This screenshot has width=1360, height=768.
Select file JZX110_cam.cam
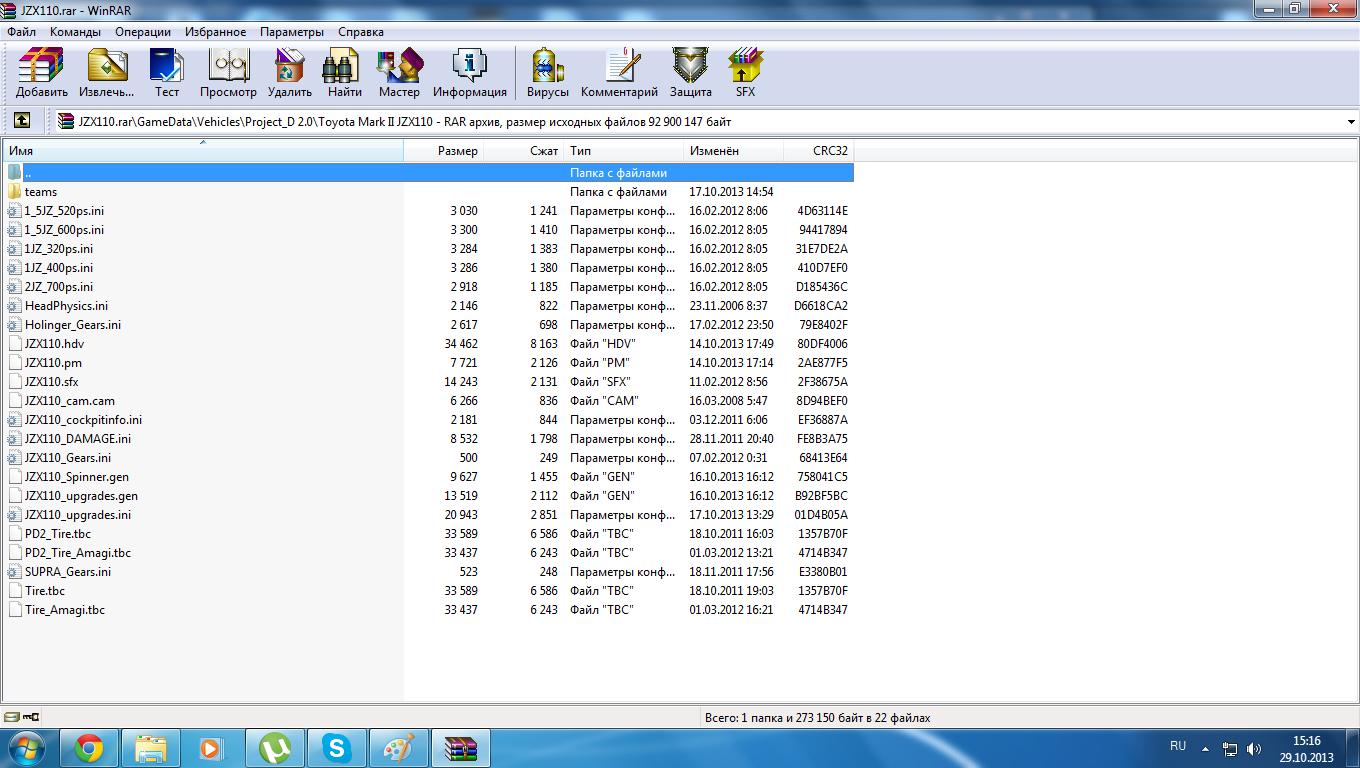(x=429, y=401)
